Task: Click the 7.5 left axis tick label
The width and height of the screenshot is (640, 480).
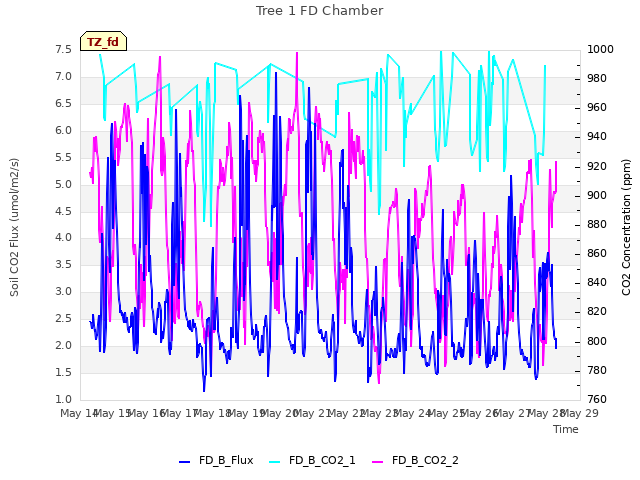Action: (64, 49)
